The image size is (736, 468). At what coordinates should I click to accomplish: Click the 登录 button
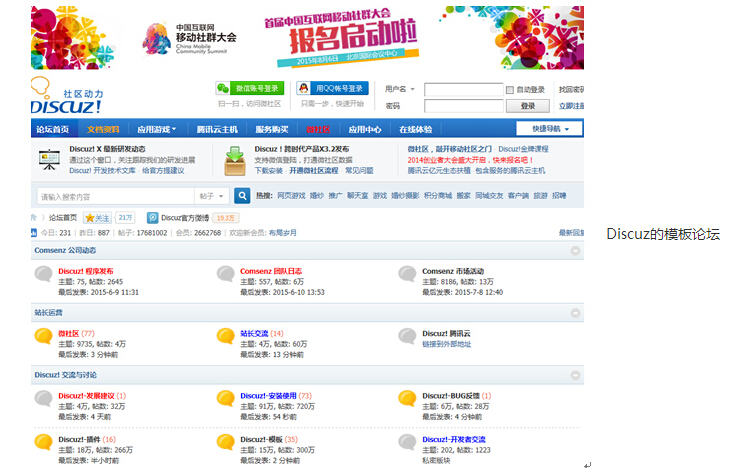click(x=528, y=106)
